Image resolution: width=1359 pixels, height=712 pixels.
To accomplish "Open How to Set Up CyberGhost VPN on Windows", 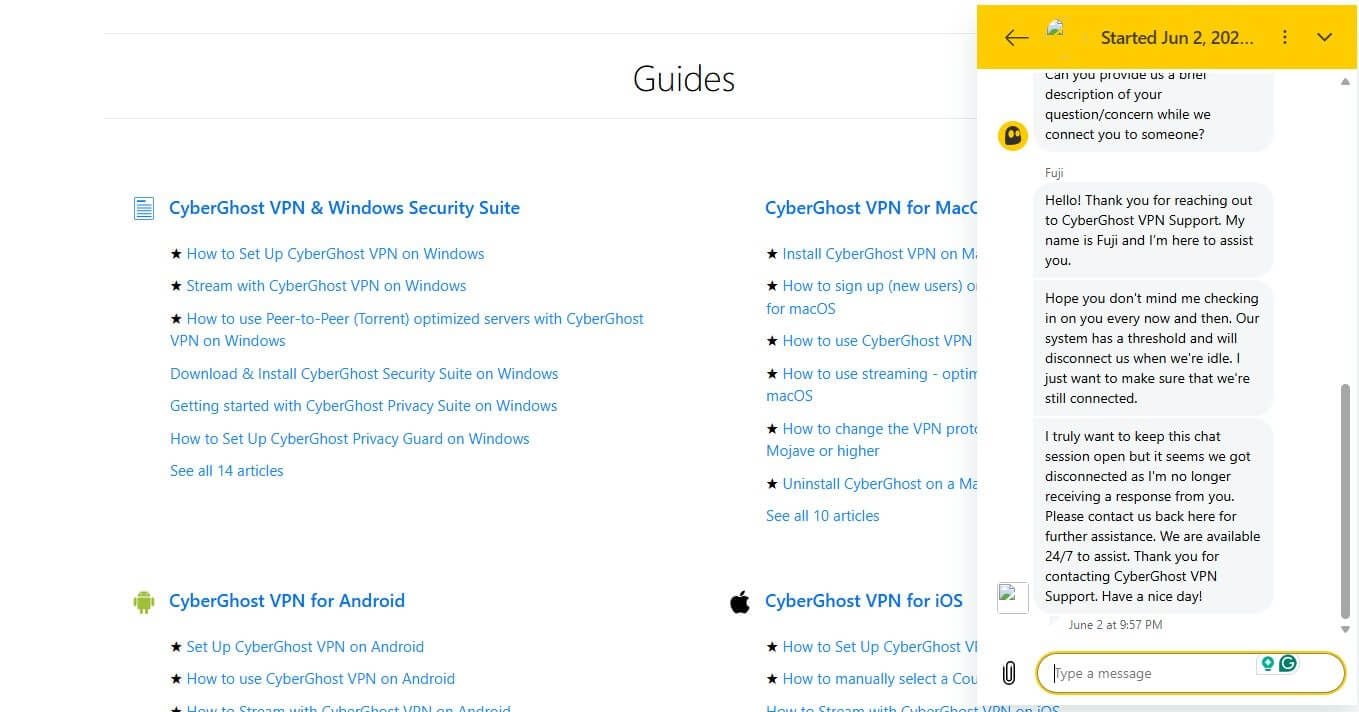I will click(334, 253).
